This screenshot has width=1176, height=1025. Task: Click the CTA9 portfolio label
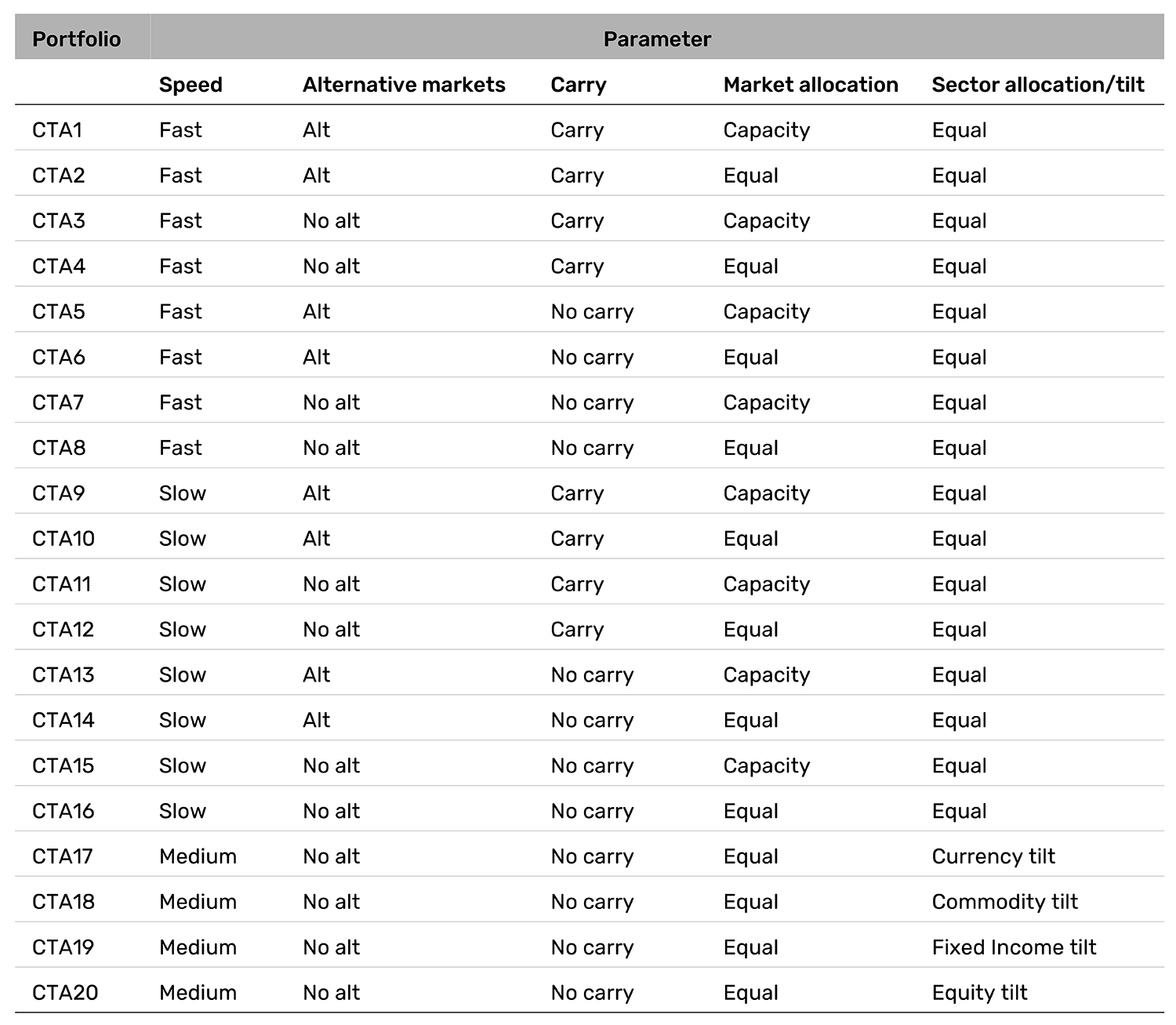[x=58, y=493]
